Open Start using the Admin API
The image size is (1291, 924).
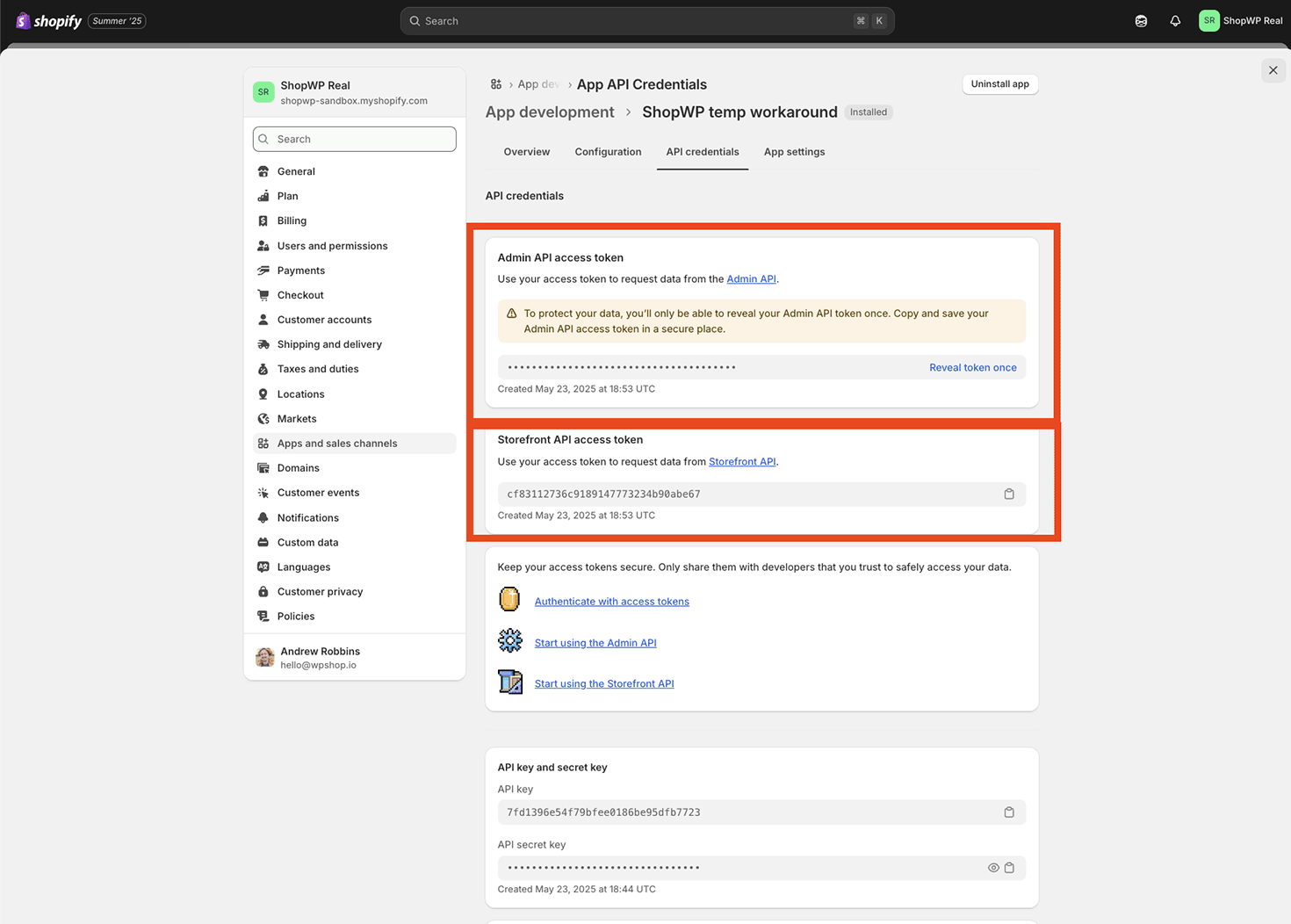[595, 643]
